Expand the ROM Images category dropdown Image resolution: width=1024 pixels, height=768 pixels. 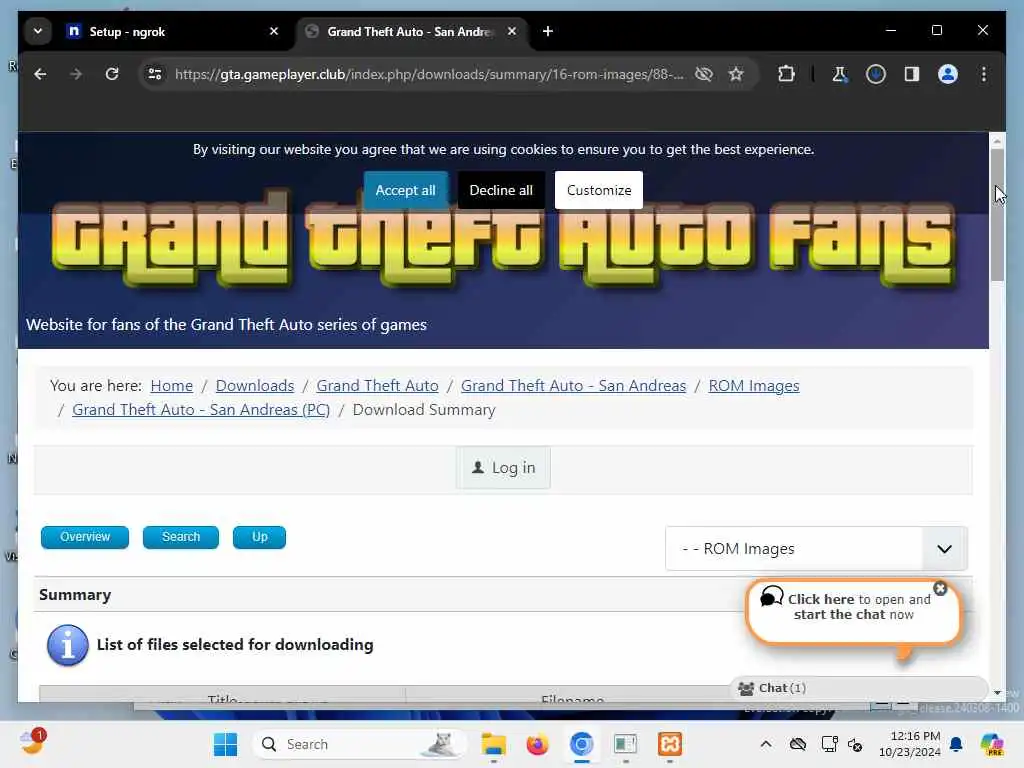(816, 549)
